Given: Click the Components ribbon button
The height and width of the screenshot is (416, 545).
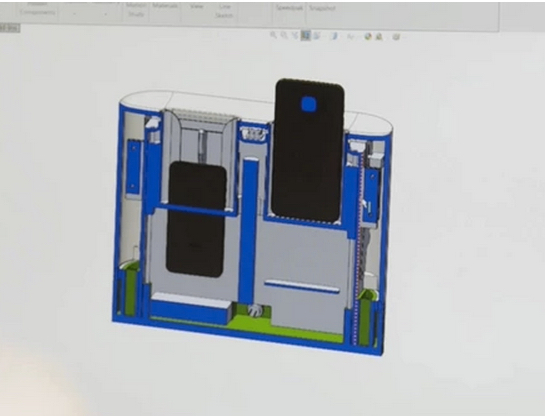Looking at the screenshot, I should point(38,11).
